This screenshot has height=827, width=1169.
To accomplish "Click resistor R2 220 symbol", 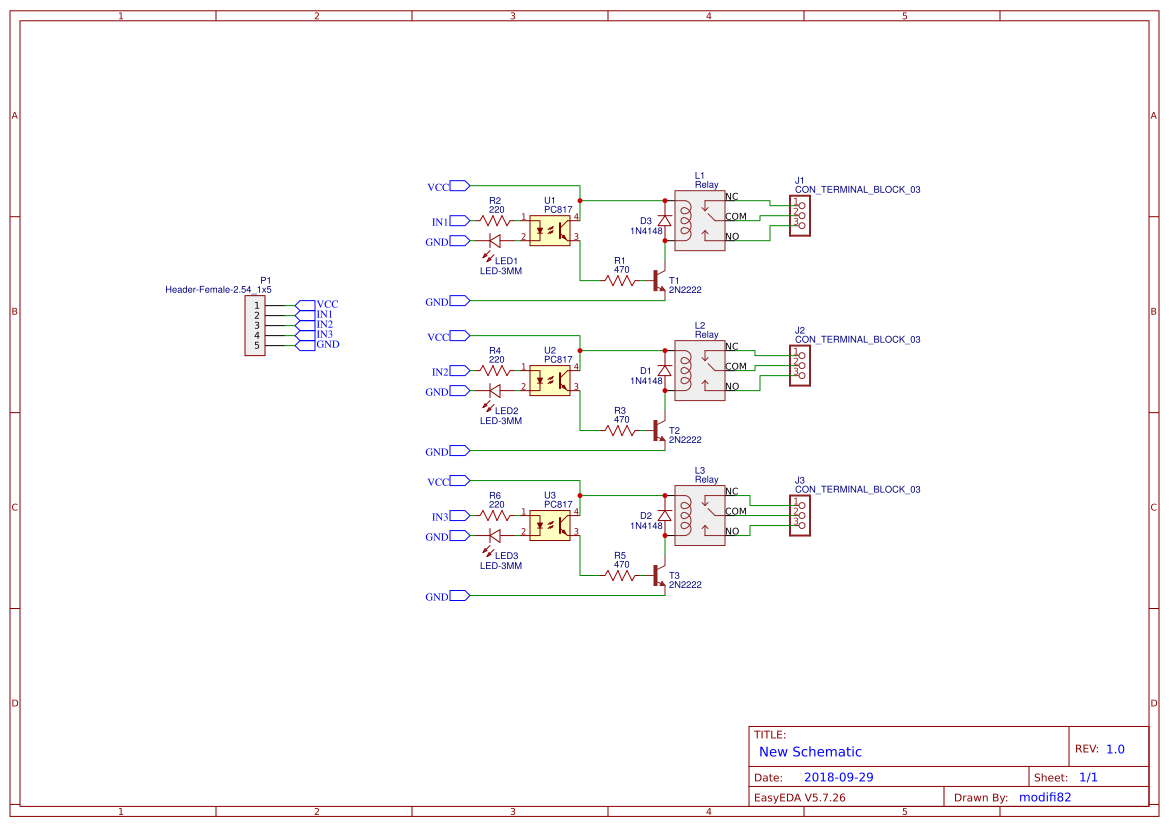I will coord(493,220).
